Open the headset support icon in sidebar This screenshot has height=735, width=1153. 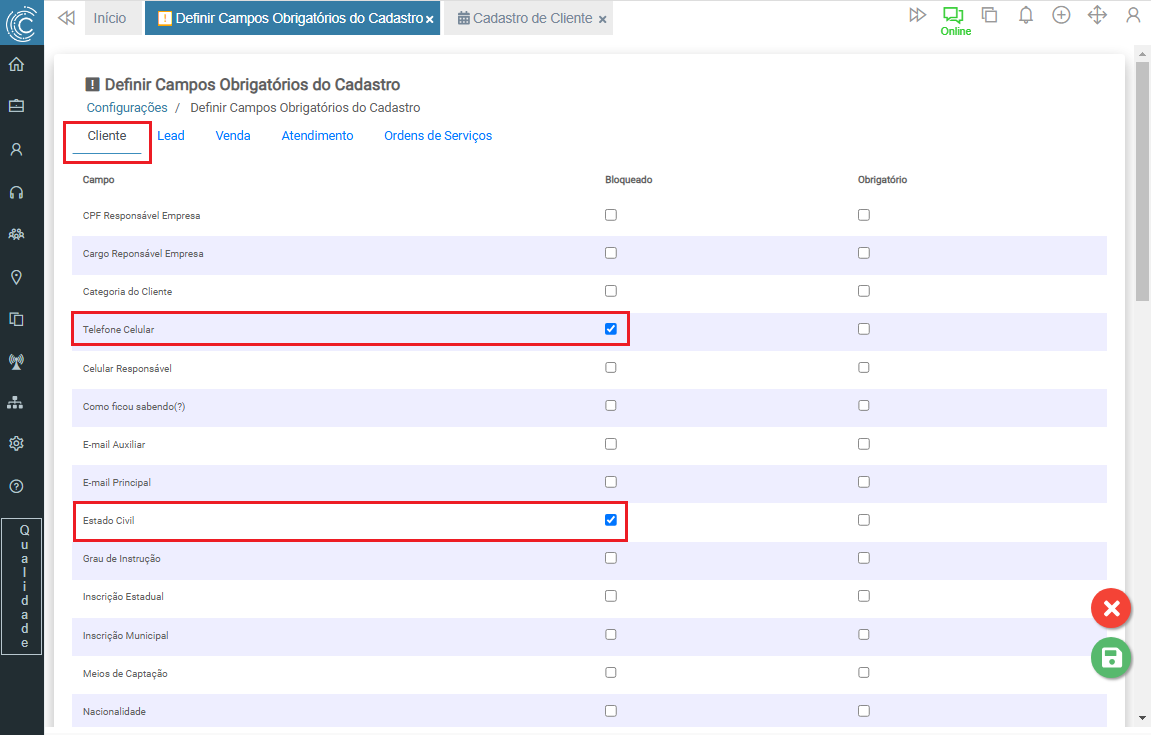16,192
